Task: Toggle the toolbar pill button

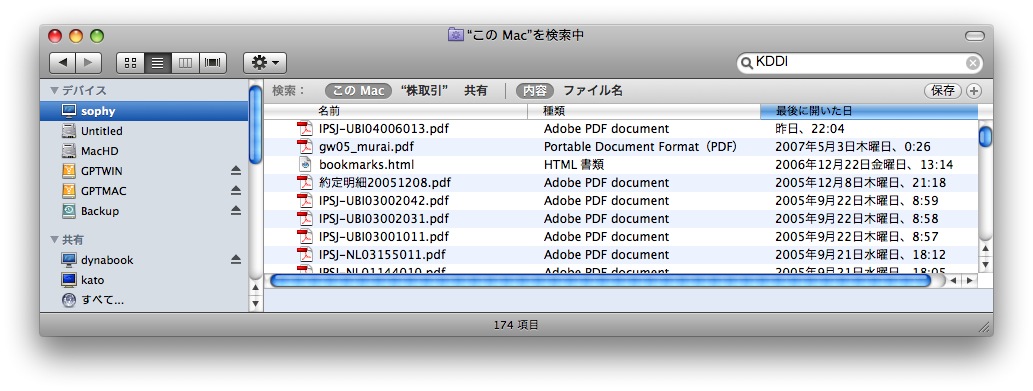Action: coord(974,36)
